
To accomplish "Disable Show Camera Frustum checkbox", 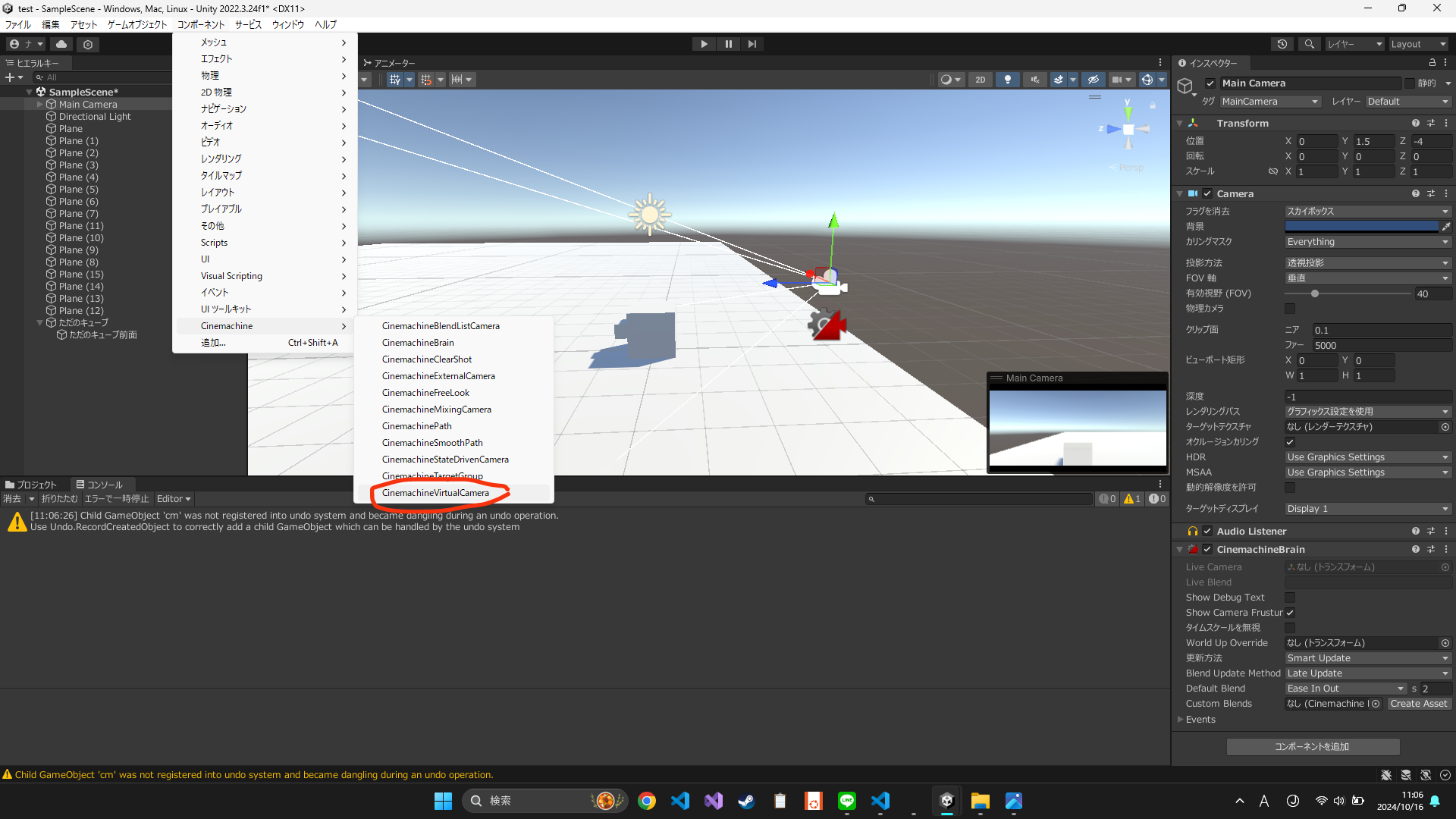I will click(1290, 613).
